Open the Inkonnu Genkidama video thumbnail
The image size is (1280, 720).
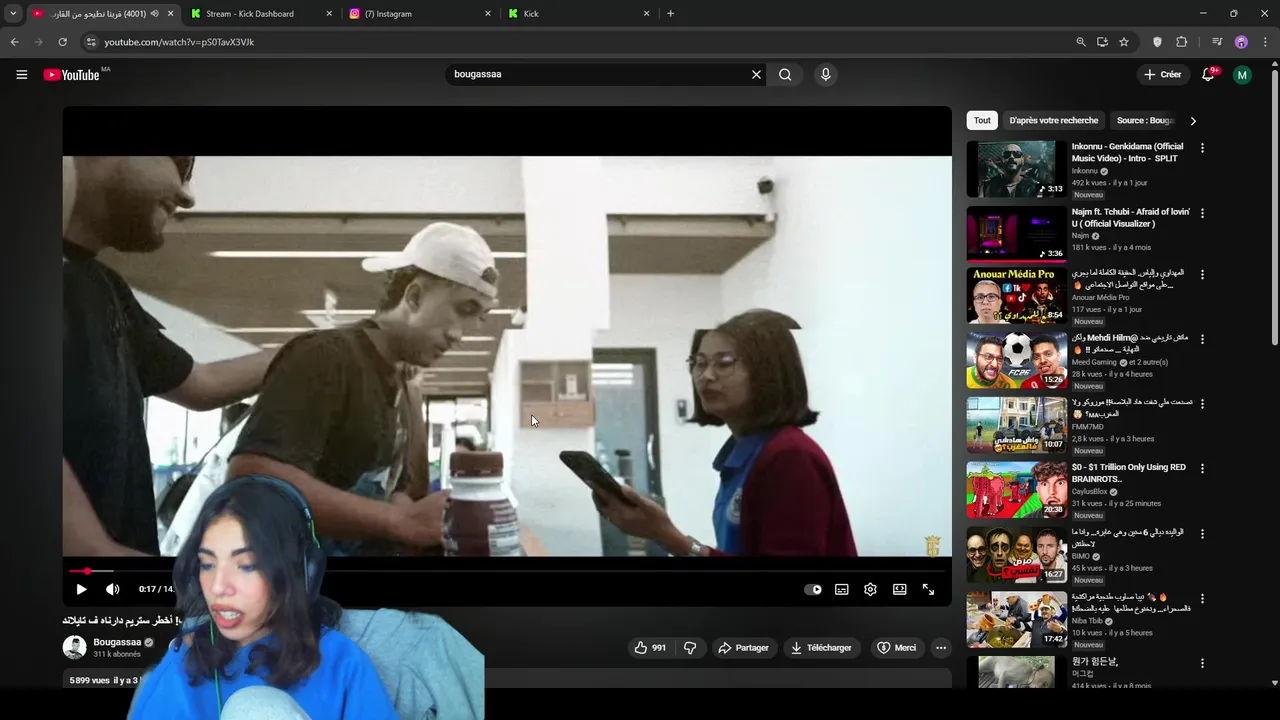(x=1016, y=169)
